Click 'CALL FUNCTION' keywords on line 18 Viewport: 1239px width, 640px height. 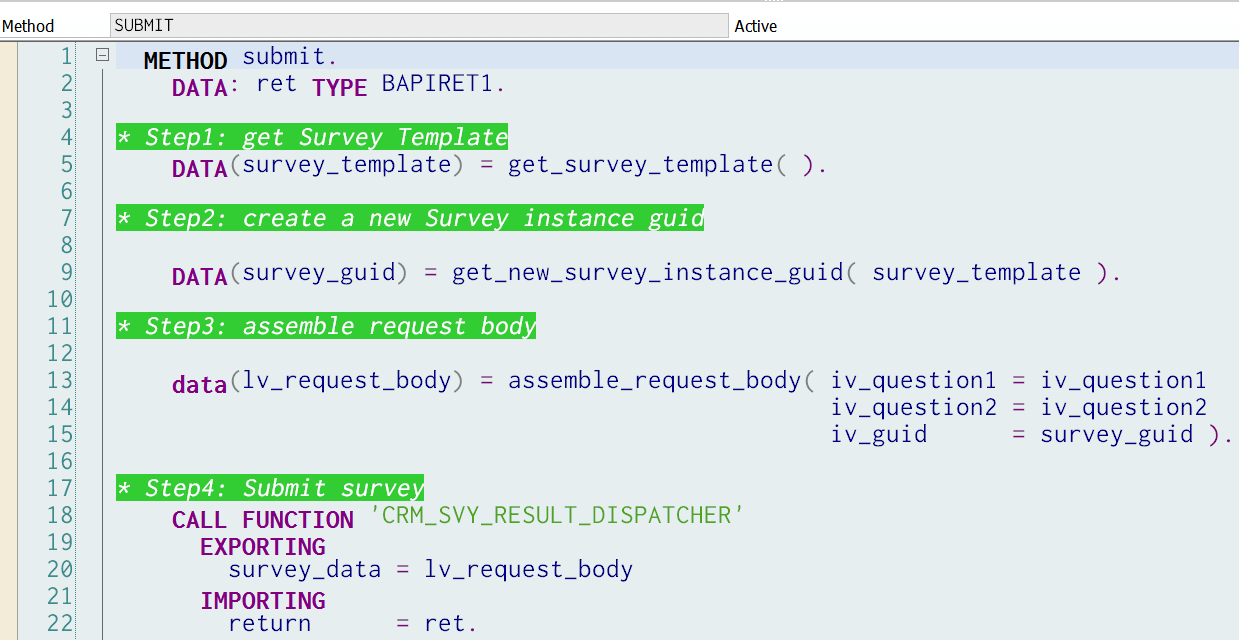click(x=263, y=520)
